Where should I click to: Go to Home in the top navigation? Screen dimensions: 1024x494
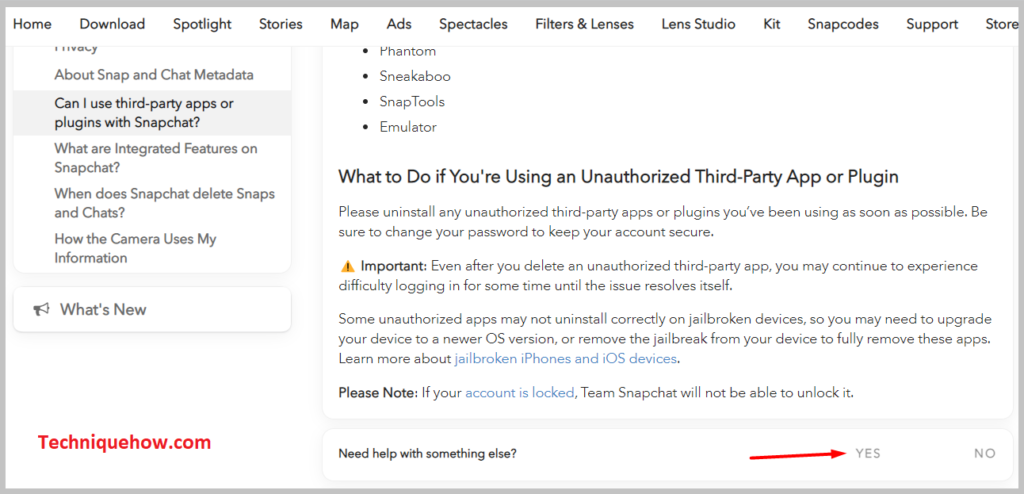[32, 24]
